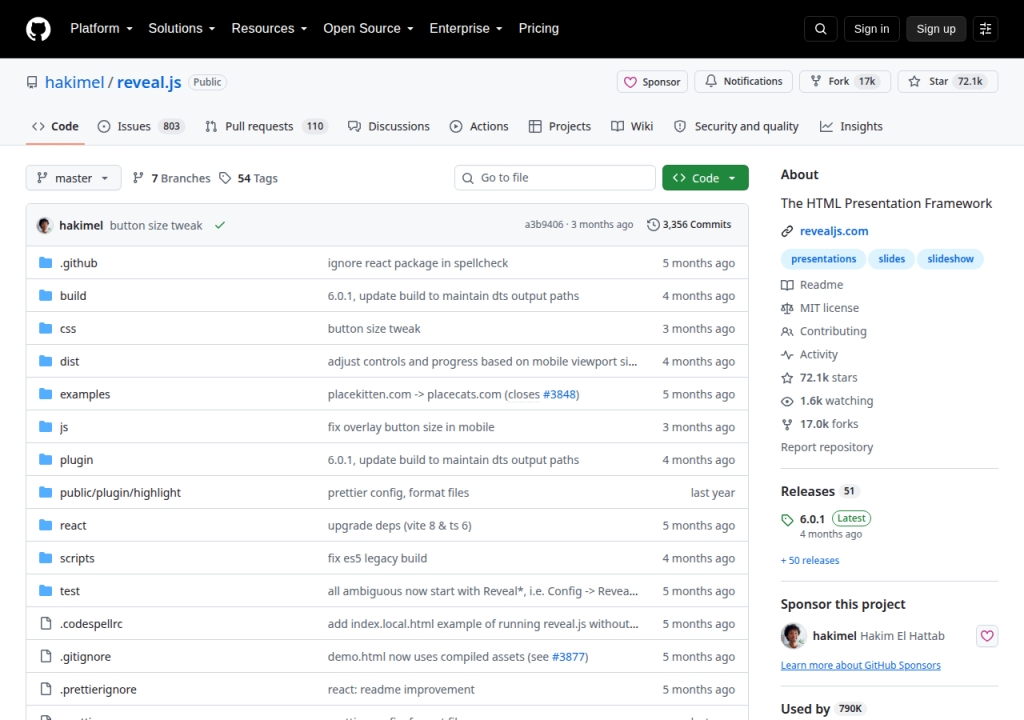Screen dimensions: 1024x720
Task: Star the reveal.js repository
Action: click(948, 81)
